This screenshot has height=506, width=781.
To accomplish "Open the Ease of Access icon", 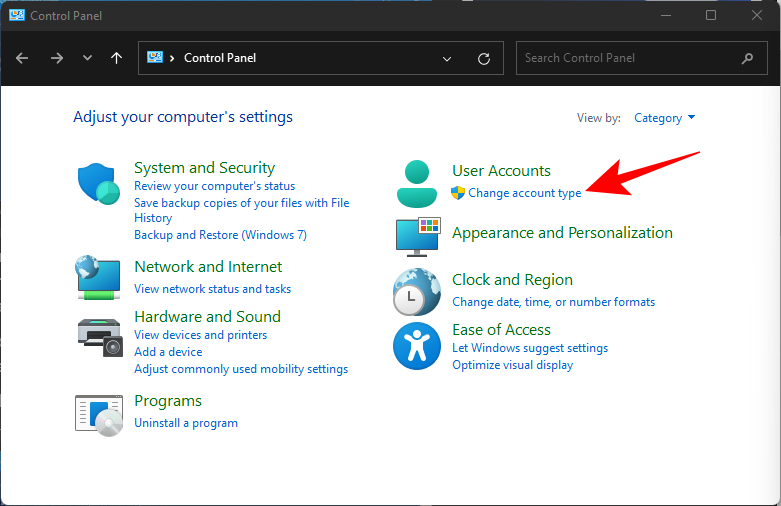I will 416,346.
